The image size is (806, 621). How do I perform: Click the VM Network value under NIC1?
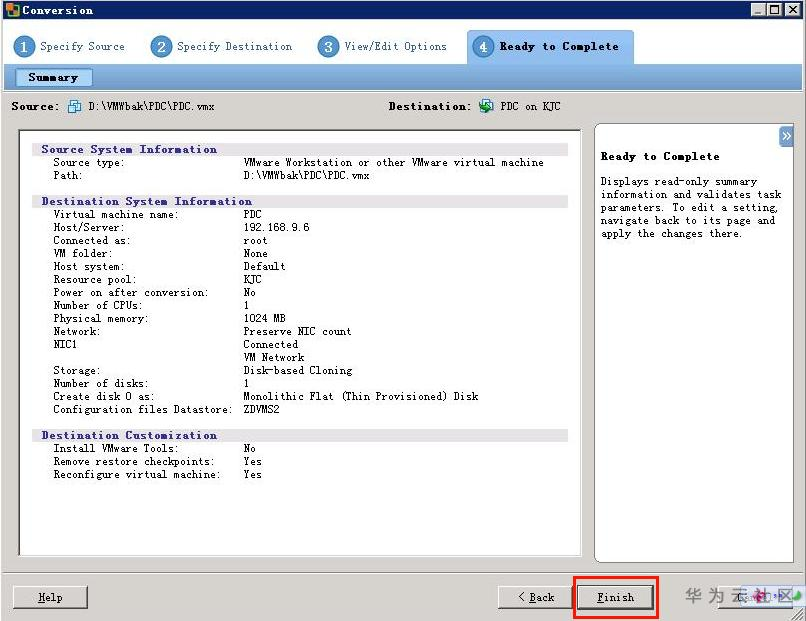tap(273, 357)
